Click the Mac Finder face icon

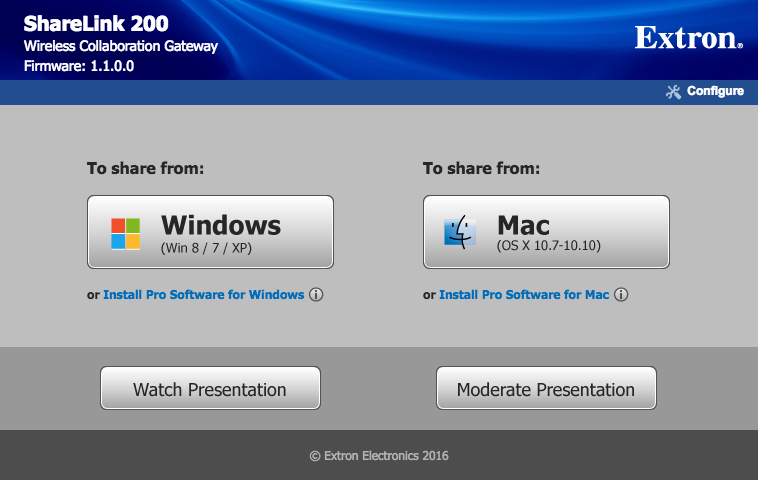[x=460, y=232]
